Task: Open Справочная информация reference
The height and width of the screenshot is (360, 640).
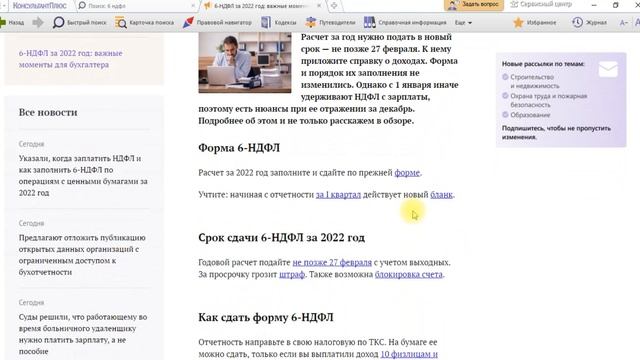Action: click(x=405, y=22)
